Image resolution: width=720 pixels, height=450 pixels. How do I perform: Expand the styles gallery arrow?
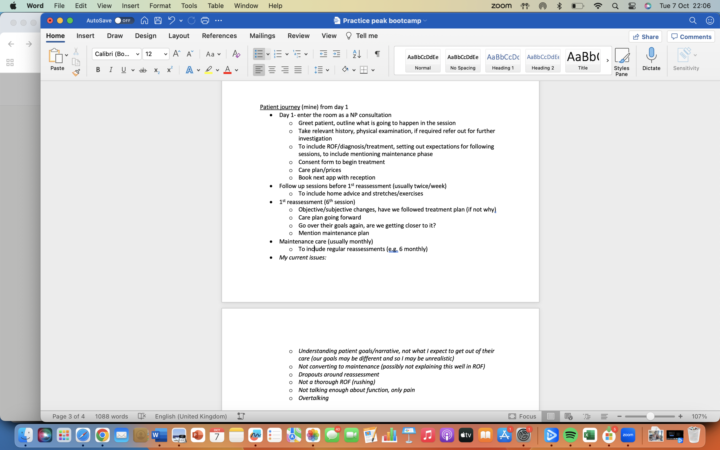(x=605, y=60)
